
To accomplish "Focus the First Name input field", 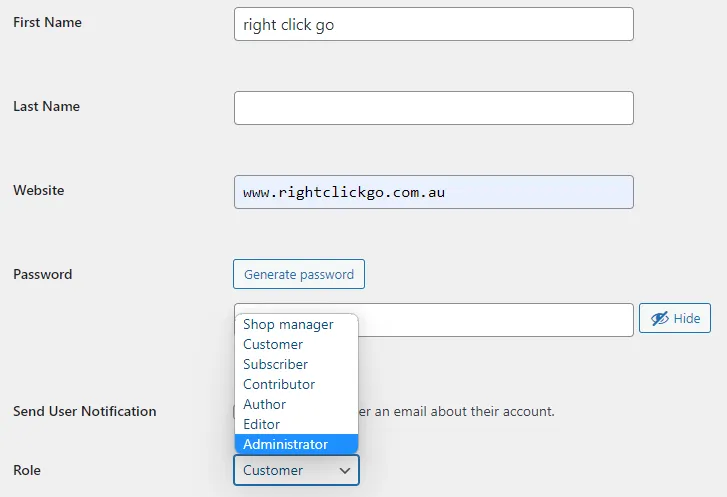I will click(433, 25).
